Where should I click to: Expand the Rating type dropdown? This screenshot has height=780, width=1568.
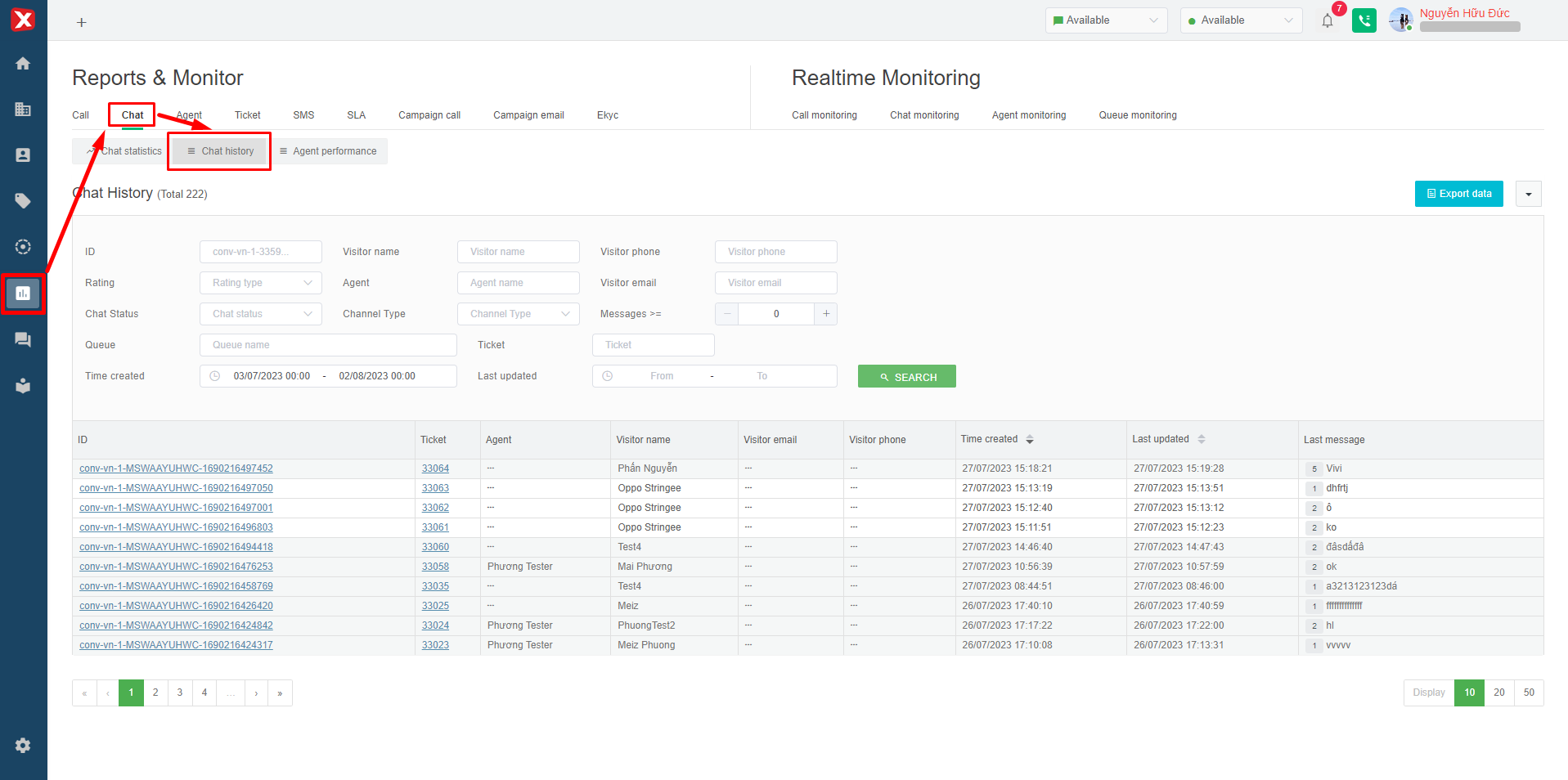coord(260,283)
